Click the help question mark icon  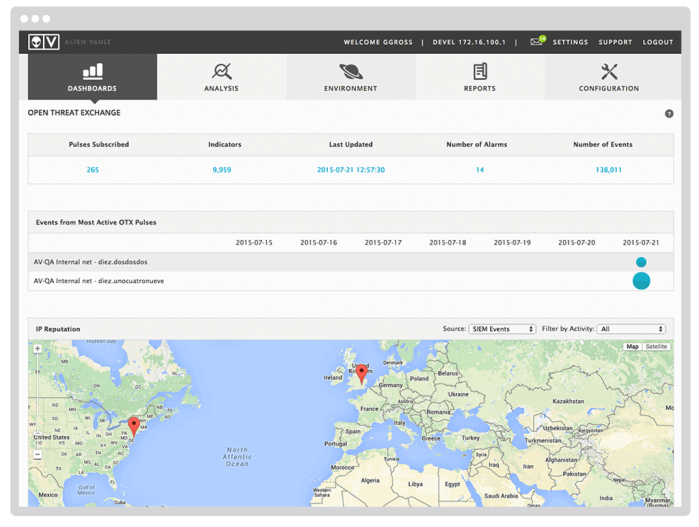click(x=669, y=114)
